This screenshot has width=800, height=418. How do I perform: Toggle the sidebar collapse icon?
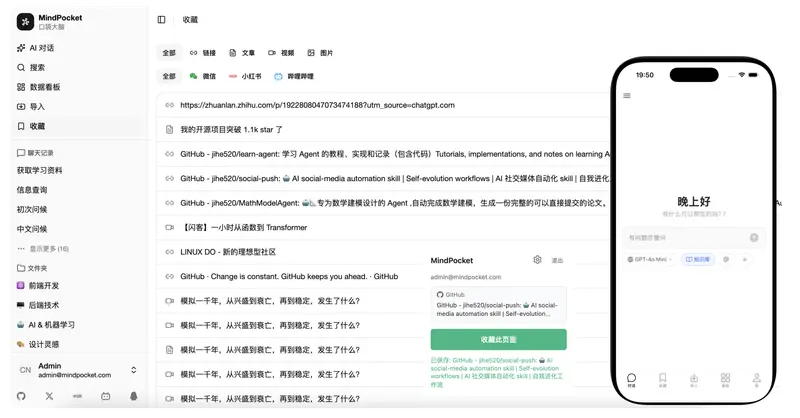(162, 19)
